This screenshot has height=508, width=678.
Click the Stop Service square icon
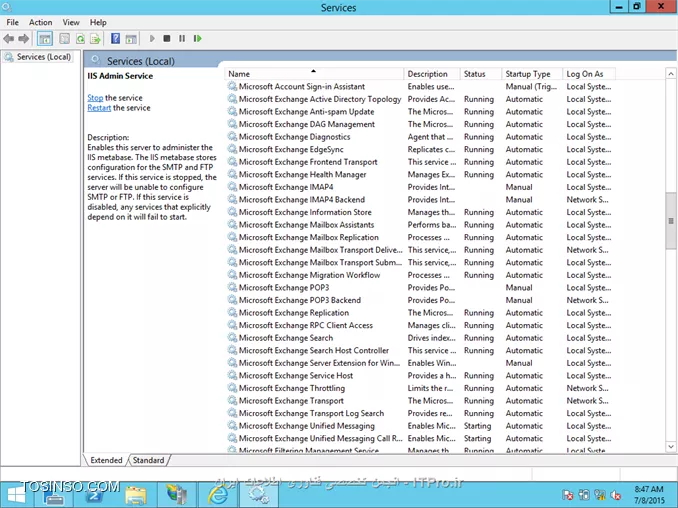point(167,39)
